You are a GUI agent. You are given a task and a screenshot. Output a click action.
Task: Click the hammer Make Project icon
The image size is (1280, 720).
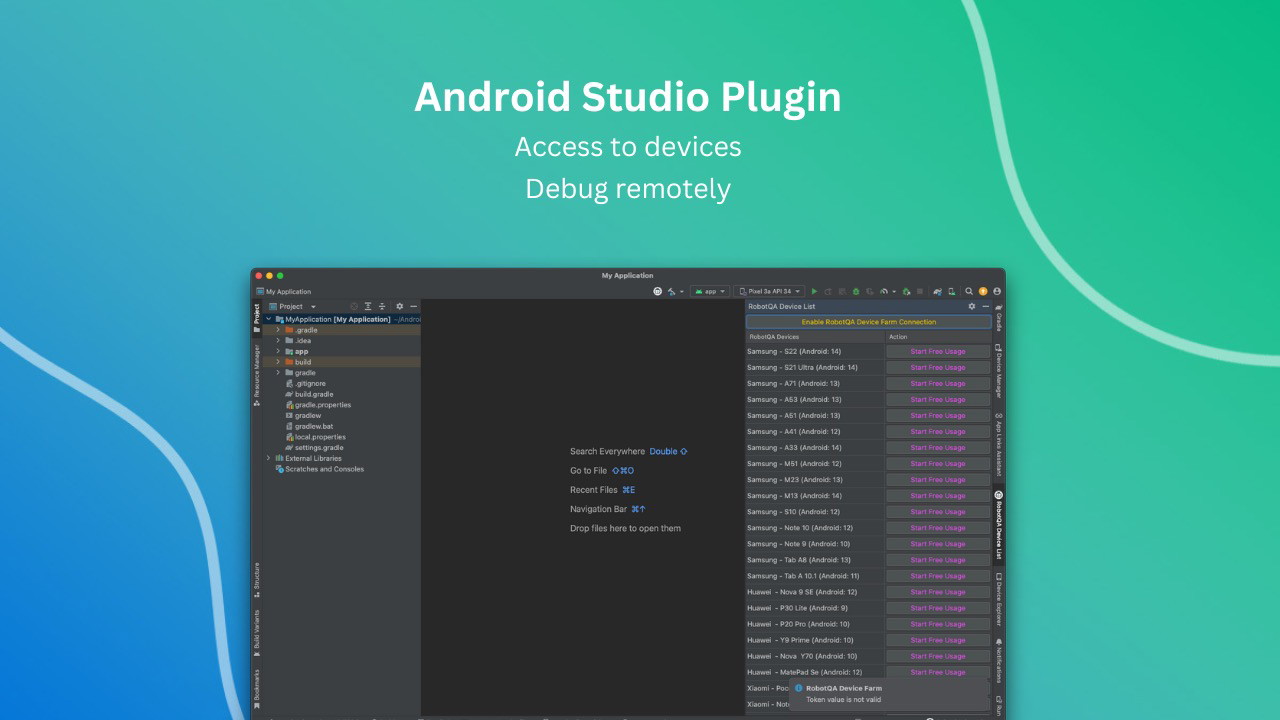coord(672,292)
